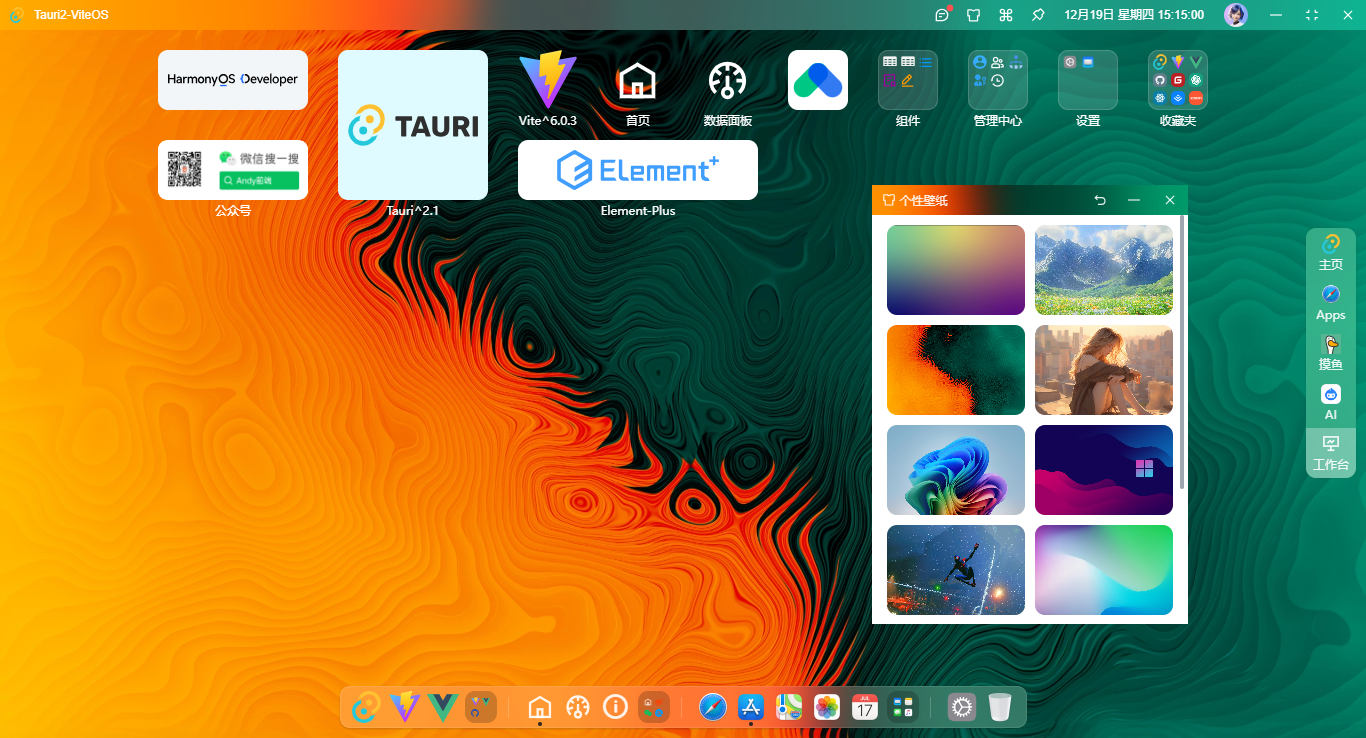1366x738 pixels.
Task: Open the Trash in the dock
Action: [1000, 707]
